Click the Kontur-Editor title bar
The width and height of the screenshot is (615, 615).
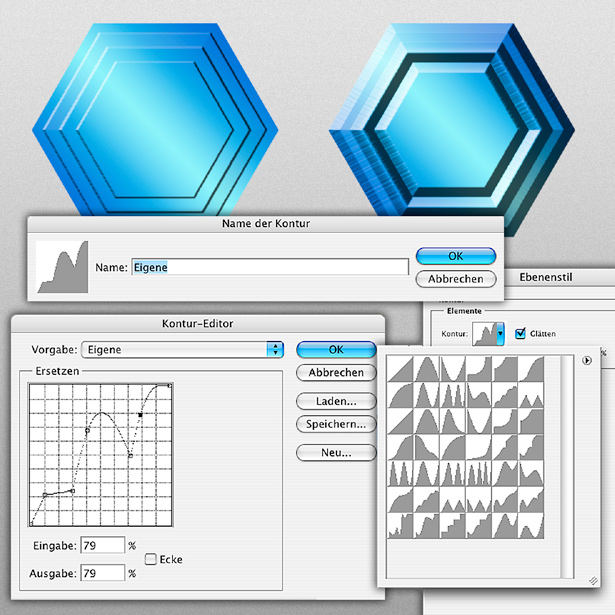198,324
